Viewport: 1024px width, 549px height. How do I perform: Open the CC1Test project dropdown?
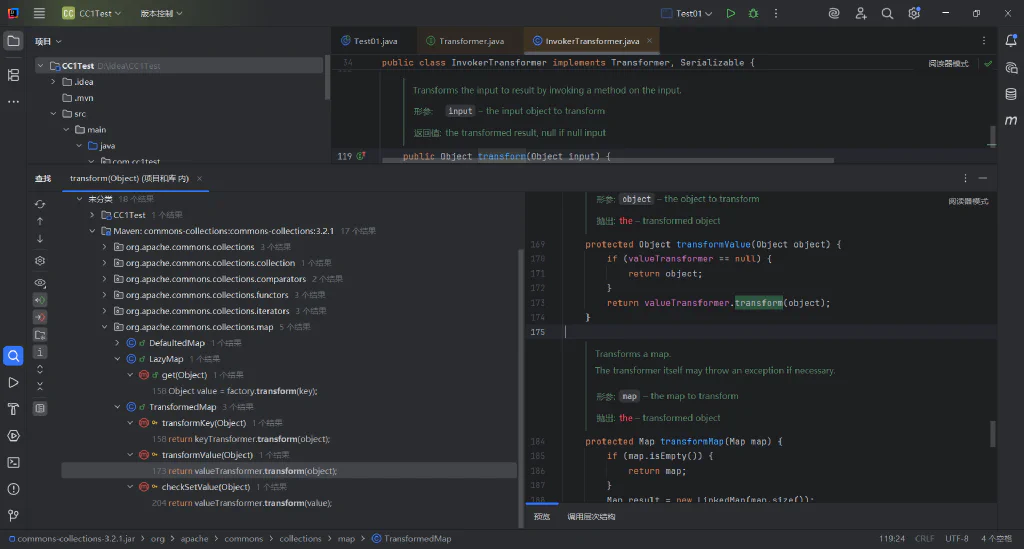pos(91,13)
